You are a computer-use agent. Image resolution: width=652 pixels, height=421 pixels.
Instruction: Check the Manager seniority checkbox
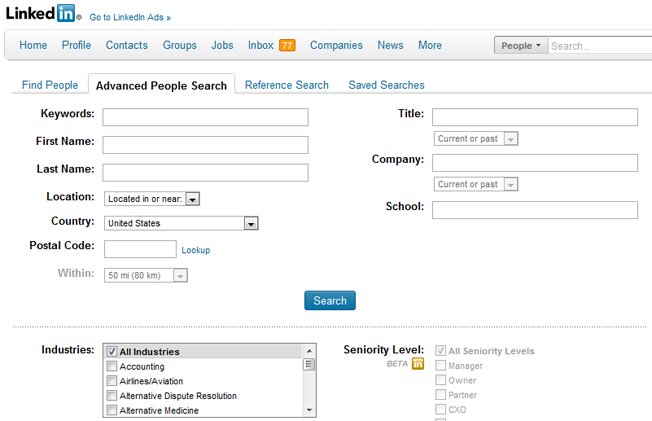pyautogui.click(x=440, y=366)
